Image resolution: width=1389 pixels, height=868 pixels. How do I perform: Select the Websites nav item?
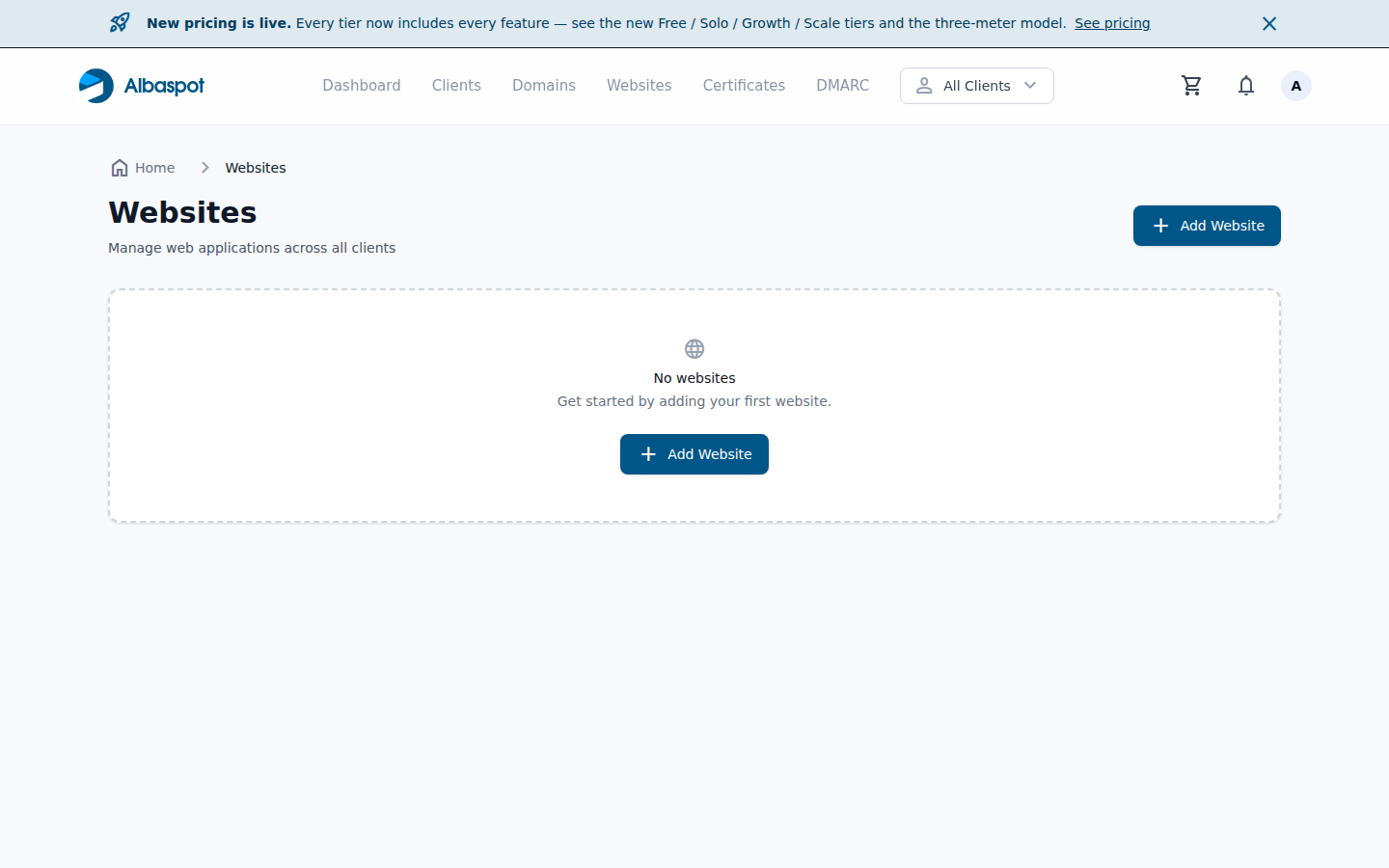click(x=640, y=86)
